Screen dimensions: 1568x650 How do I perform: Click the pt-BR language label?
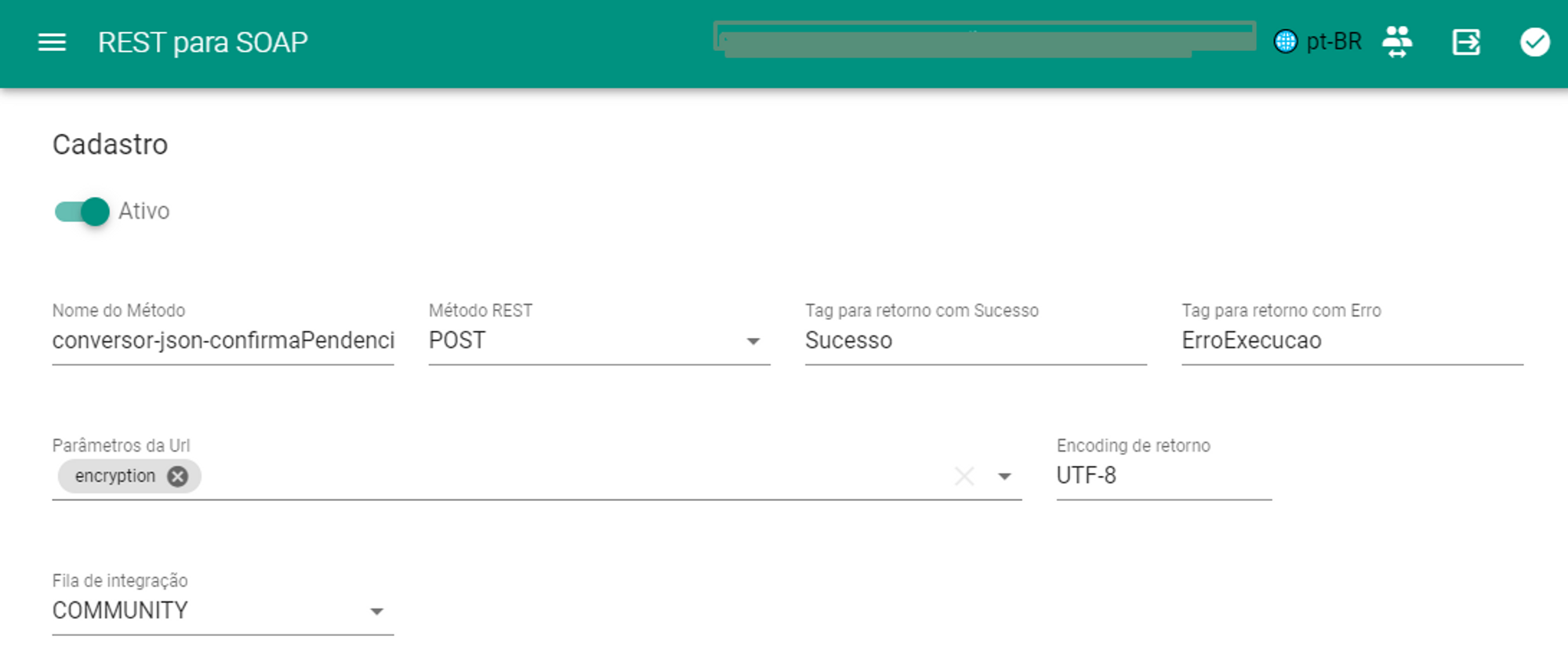click(x=1334, y=42)
